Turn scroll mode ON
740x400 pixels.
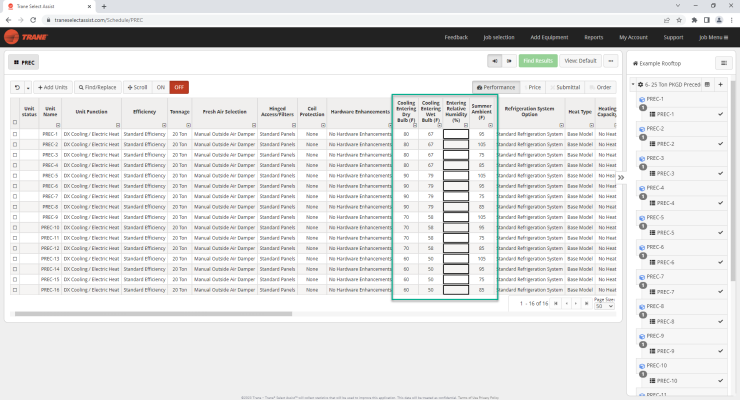pos(161,87)
